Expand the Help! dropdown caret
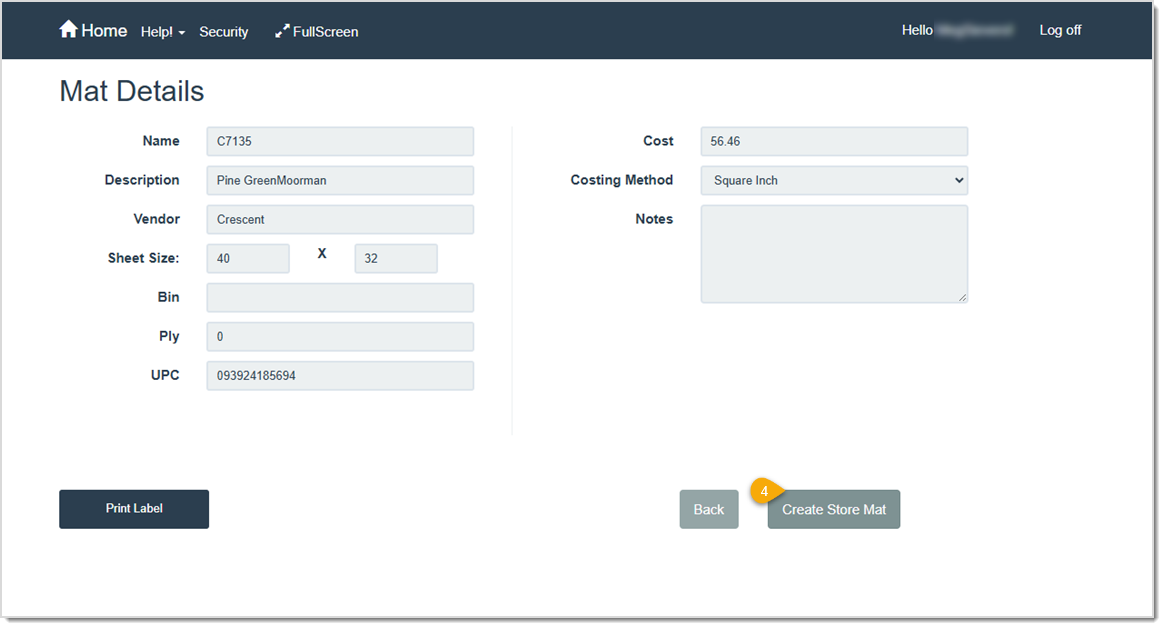The image size is (1164, 628). point(181,32)
